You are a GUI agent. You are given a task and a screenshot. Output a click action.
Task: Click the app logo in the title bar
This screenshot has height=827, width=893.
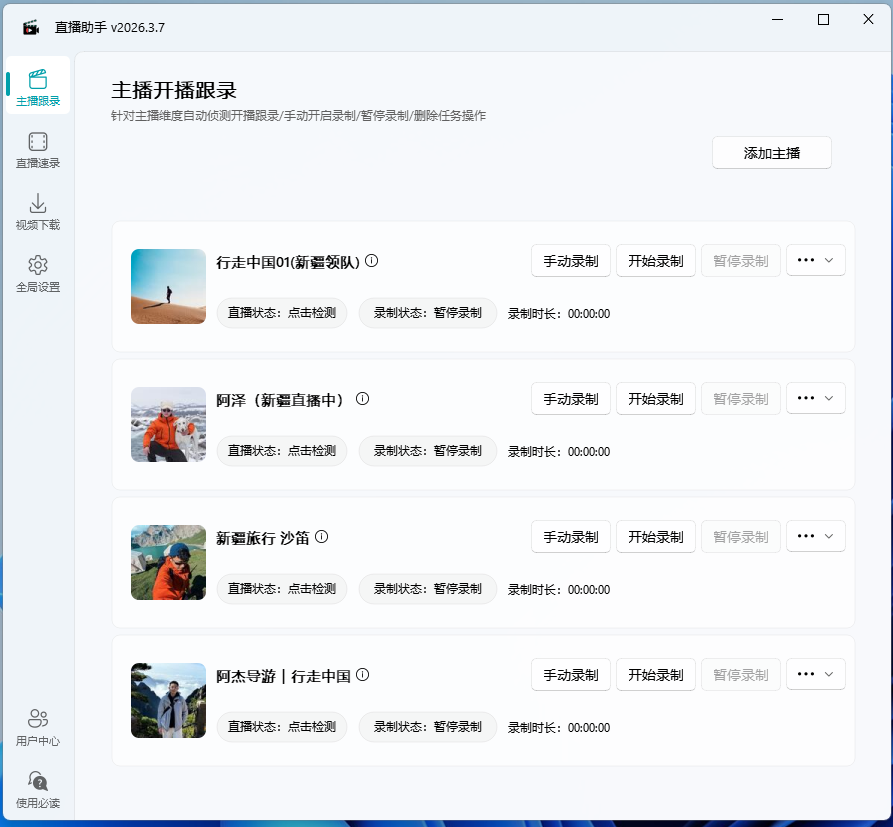click(30, 27)
